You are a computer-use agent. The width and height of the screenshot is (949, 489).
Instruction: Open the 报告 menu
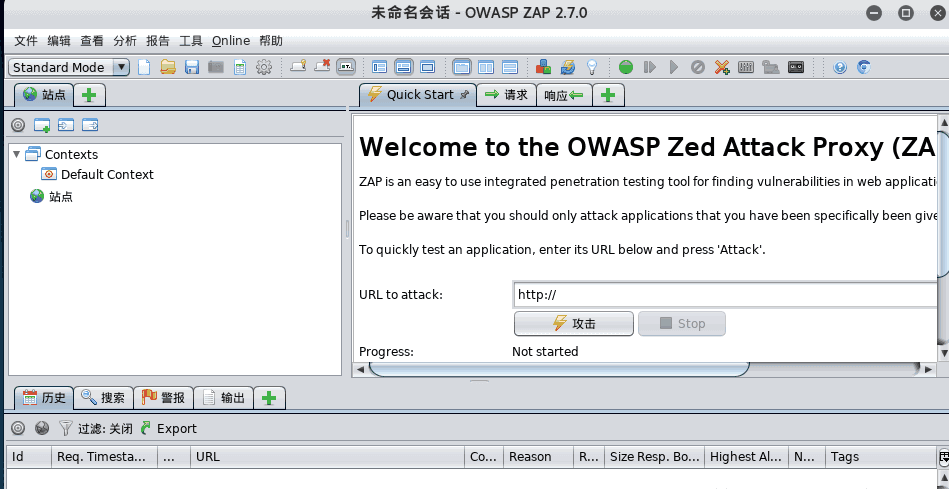click(158, 41)
